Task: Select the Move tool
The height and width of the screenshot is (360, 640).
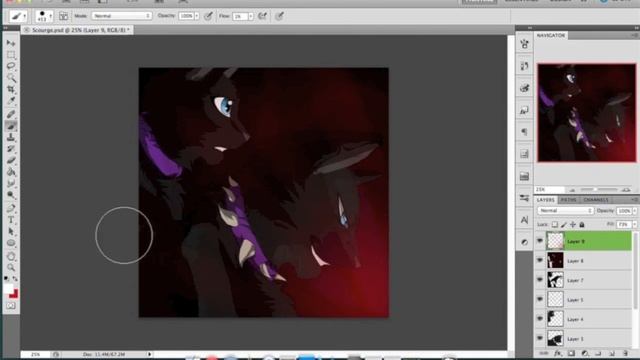Action: [x=11, y=43]
